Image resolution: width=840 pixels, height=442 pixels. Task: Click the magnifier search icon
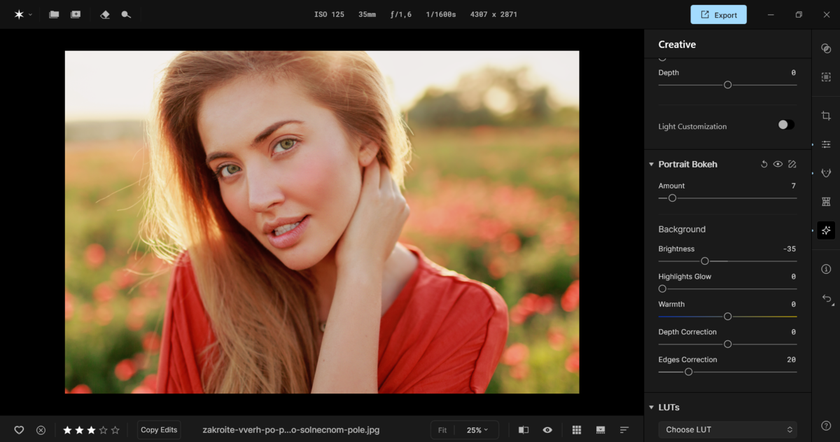pos(126,14)
